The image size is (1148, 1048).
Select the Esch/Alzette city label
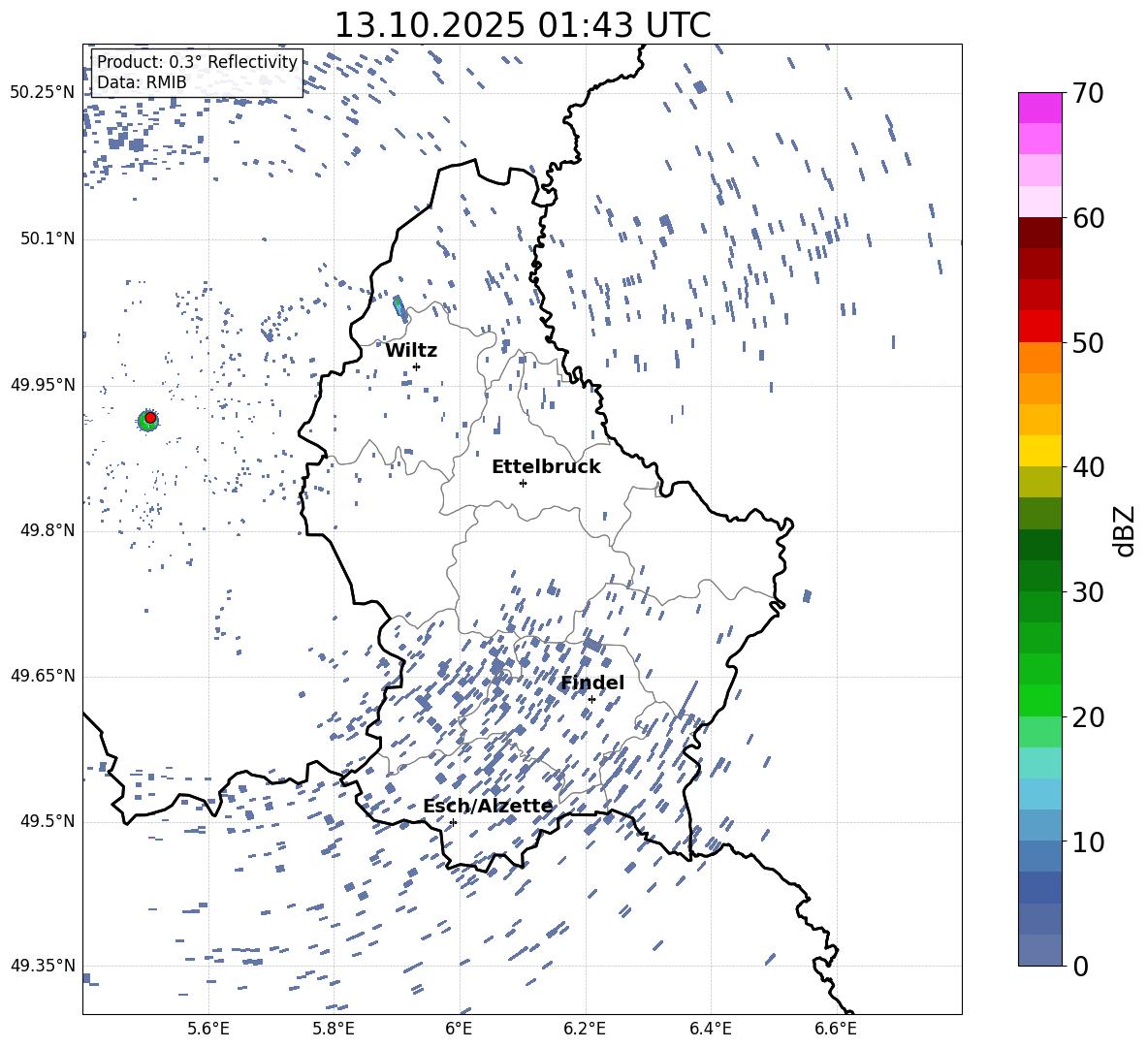(488, 806)
